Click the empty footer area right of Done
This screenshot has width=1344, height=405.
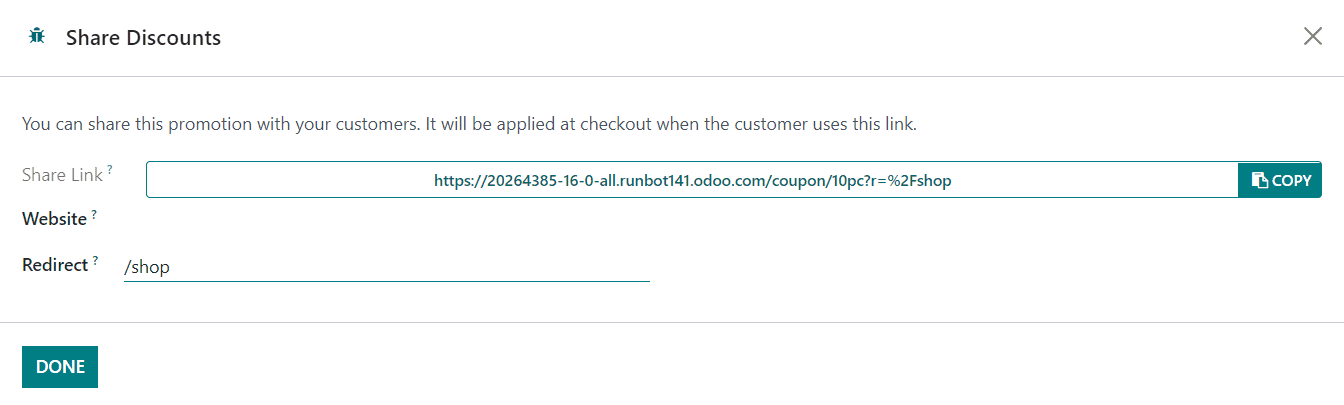pos(700,366)
